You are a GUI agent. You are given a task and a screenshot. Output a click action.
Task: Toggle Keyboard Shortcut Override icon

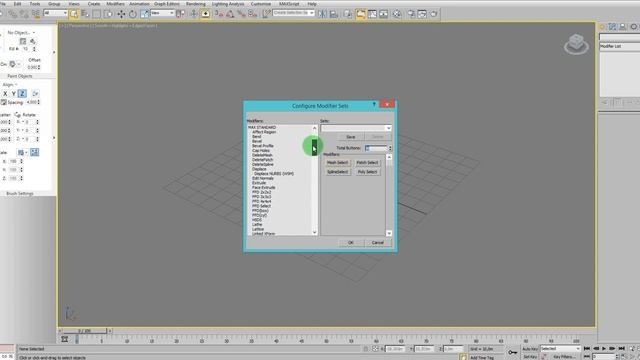(205, 14)
